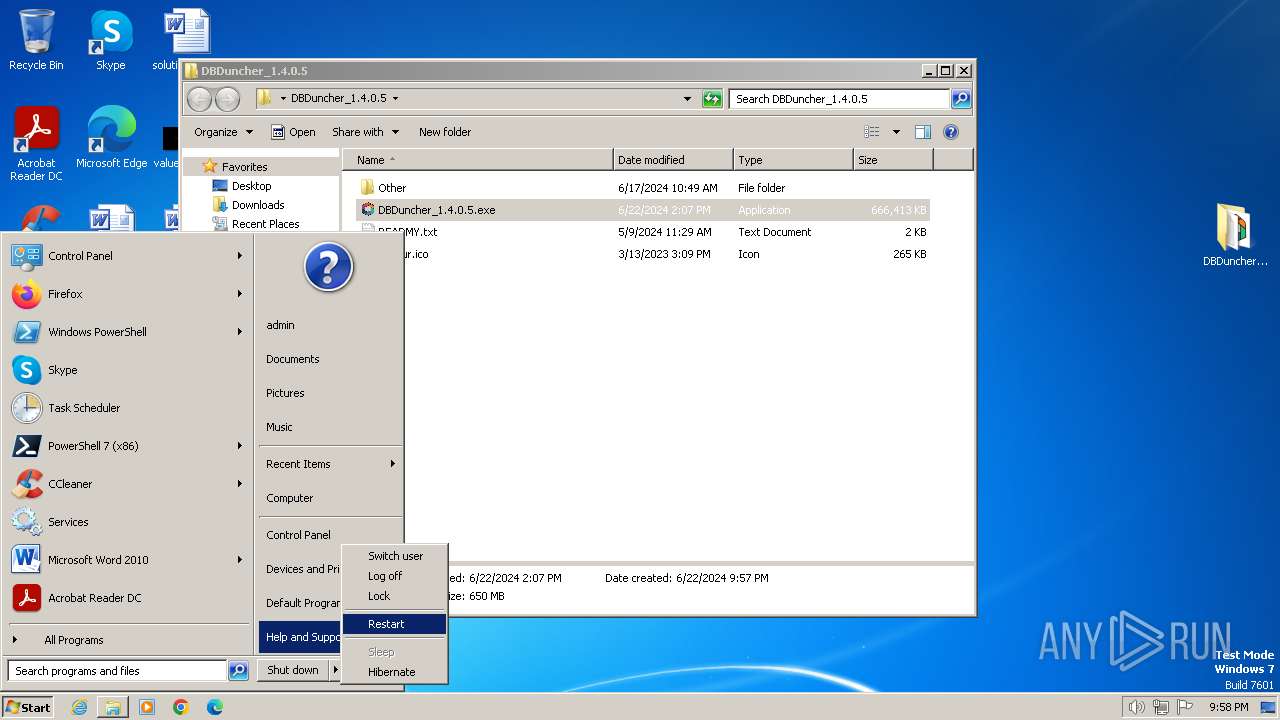Choose Restart from the power menu
Screen dimensions: 1280x720
[x=395, y=624]
